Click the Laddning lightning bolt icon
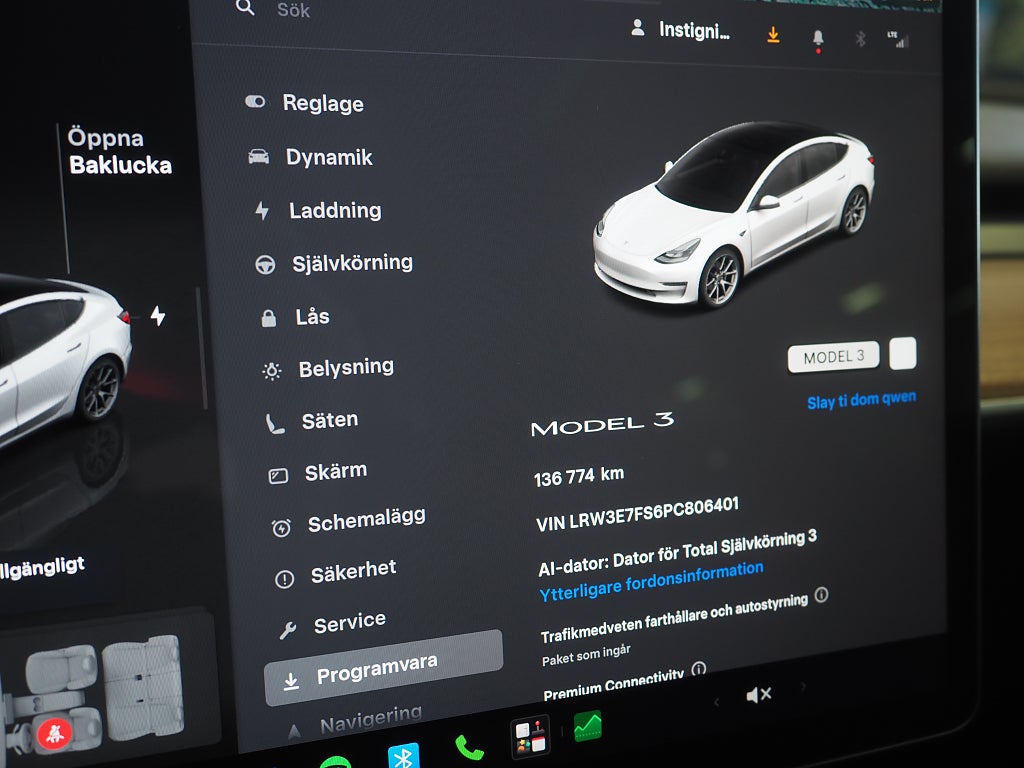Viewport: 1024px width, 768px height. point(262,210)
